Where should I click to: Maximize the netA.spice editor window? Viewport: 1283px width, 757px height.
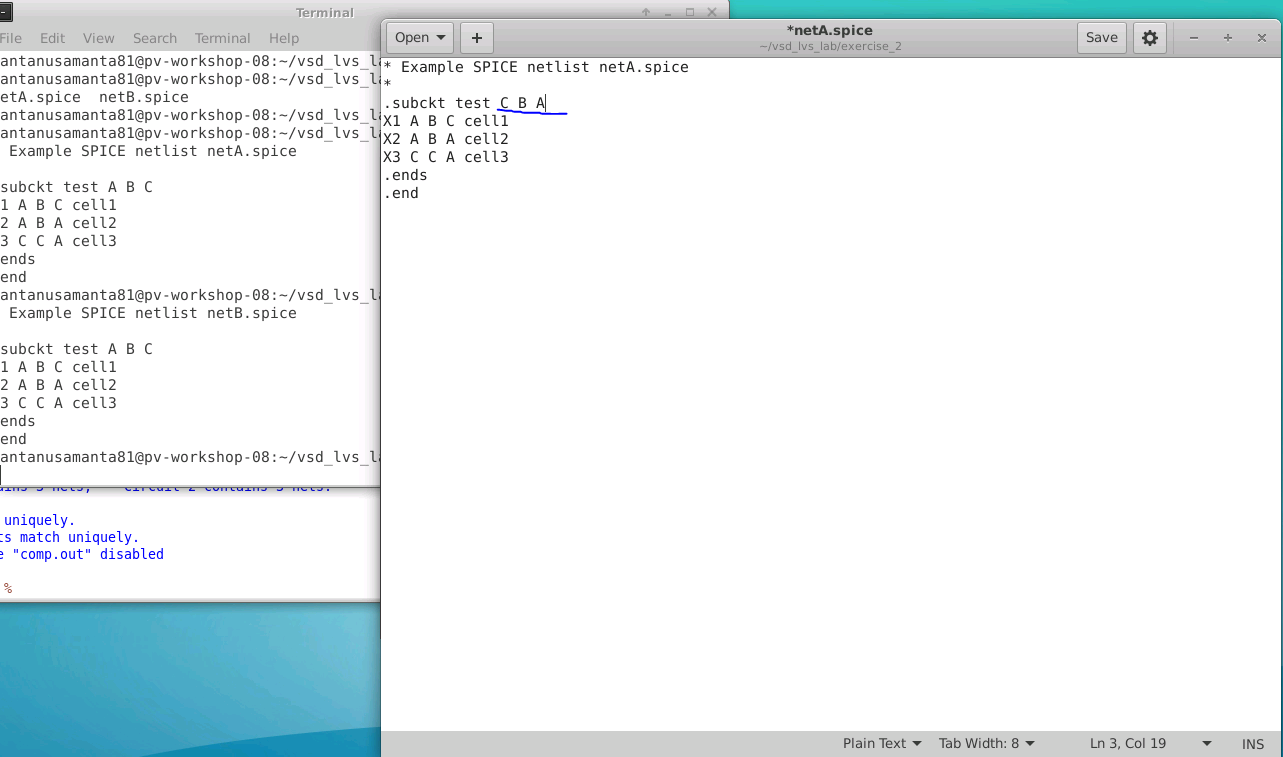(1228, 38)
